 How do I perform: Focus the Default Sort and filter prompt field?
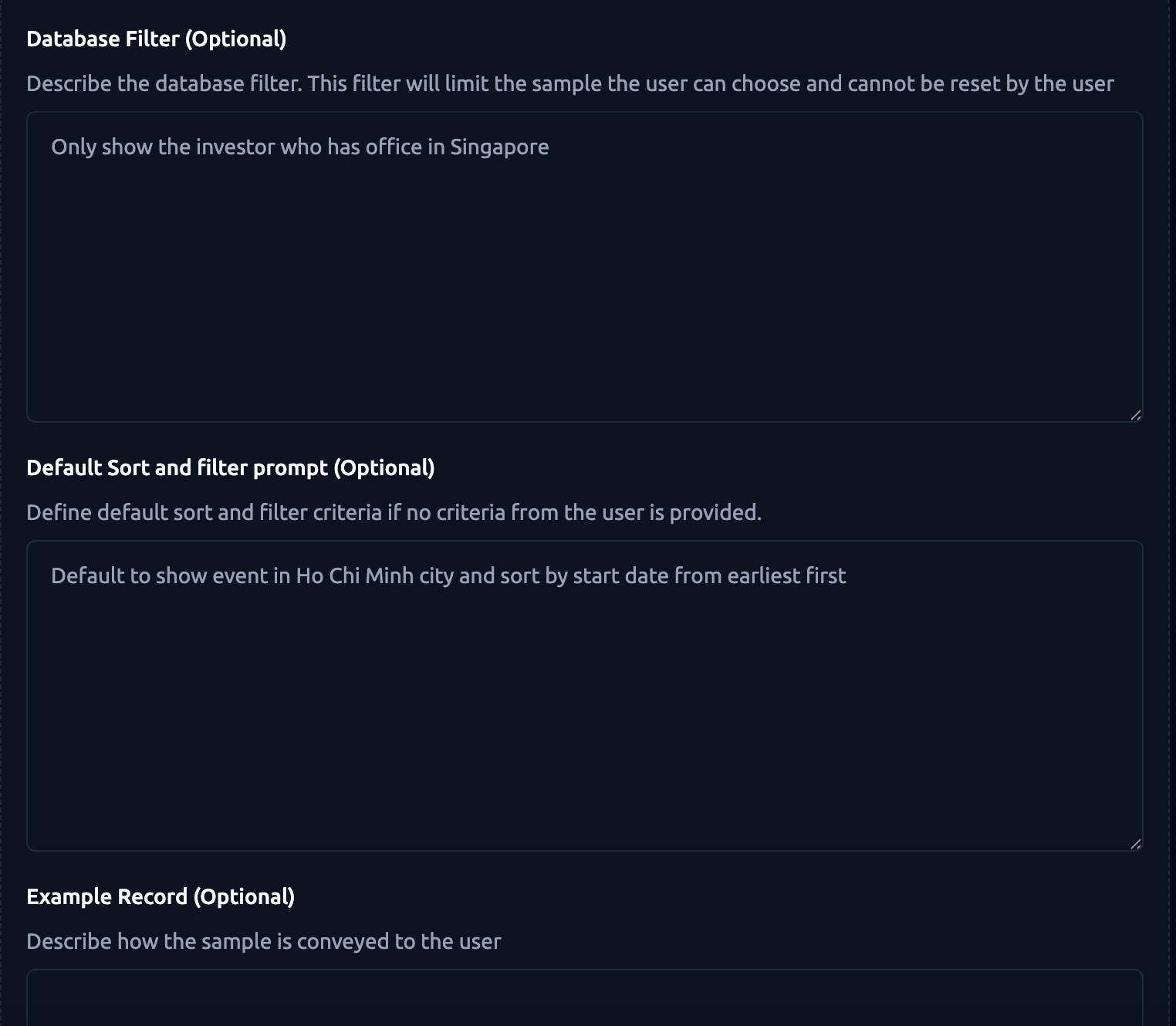coord(584,710)
